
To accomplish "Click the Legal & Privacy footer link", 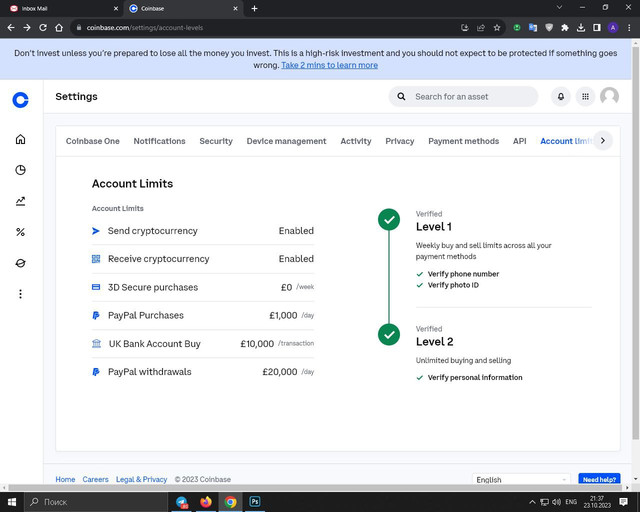I will tap(142, 479).
